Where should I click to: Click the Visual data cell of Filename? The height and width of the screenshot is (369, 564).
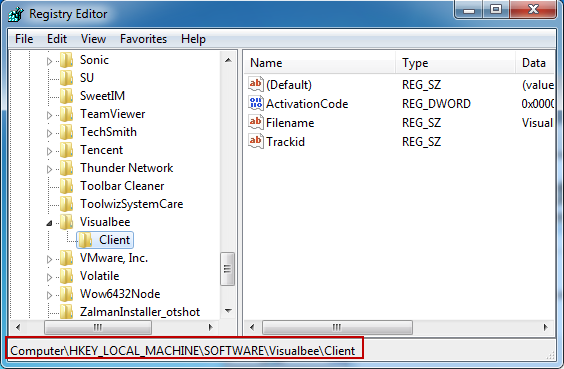(x=537, y=123)
